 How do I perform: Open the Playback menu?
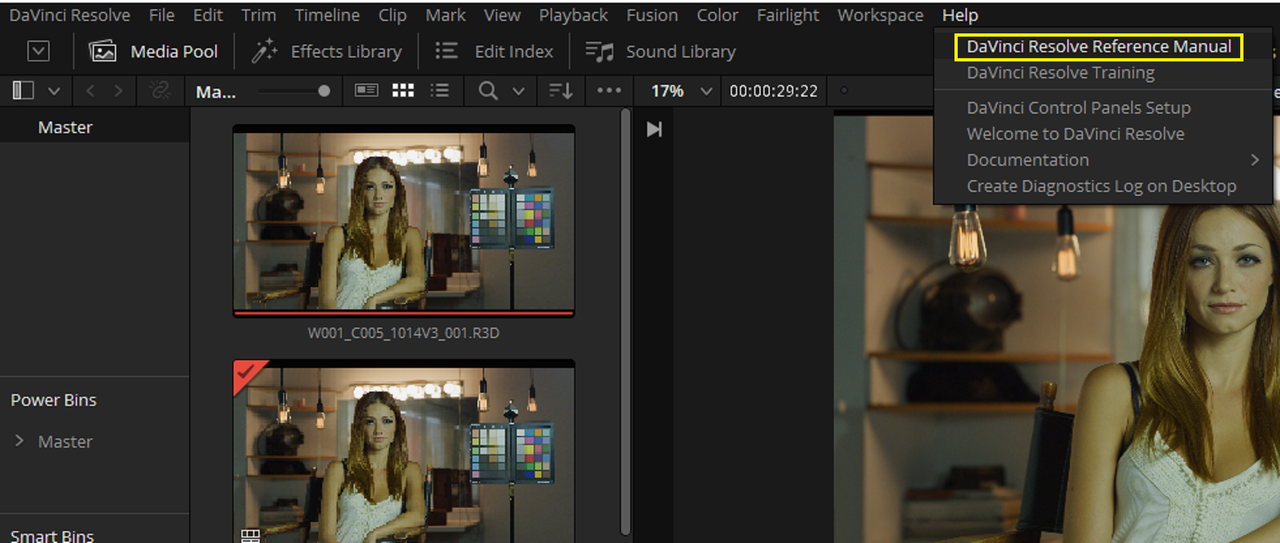[573, 15]
